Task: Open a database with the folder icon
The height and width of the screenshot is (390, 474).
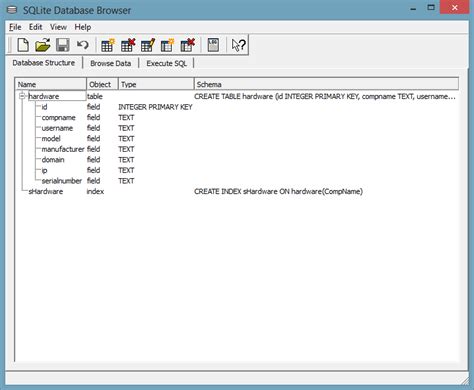Action: 43,45
